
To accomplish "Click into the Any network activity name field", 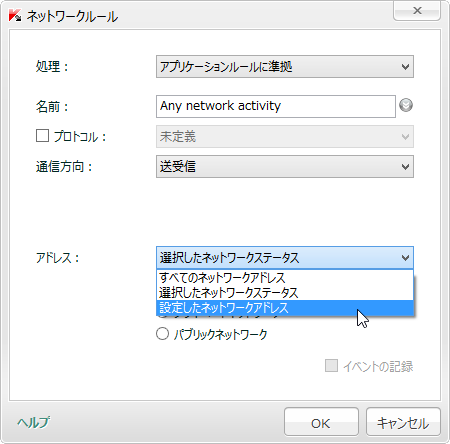I will (x=276, y=106).
